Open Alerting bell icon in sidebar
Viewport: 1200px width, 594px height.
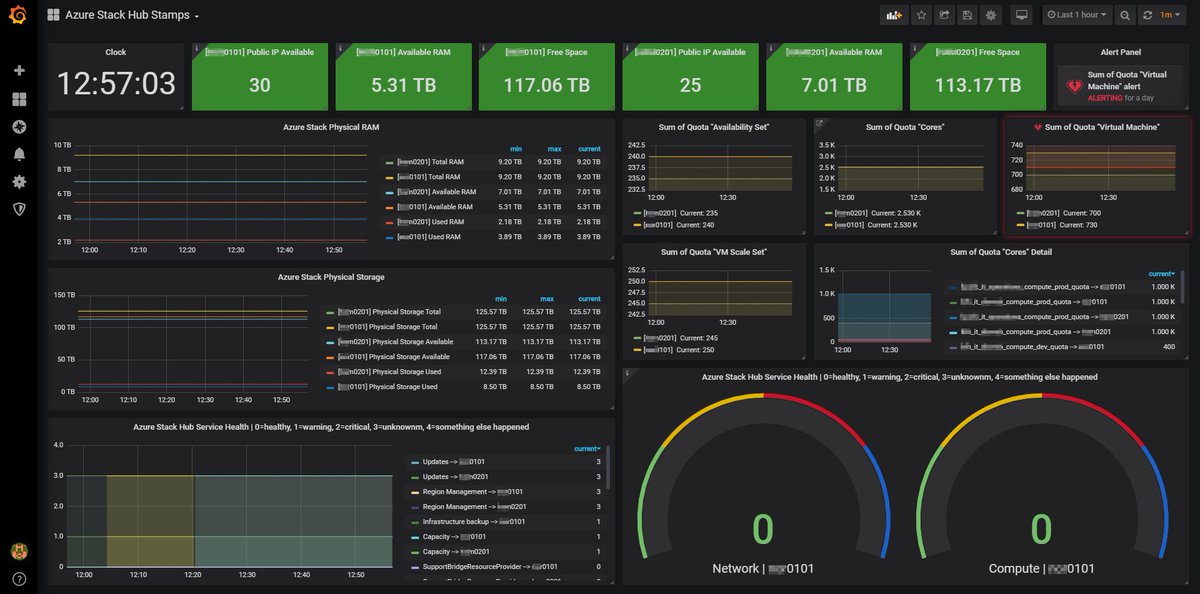pos(19,154)
